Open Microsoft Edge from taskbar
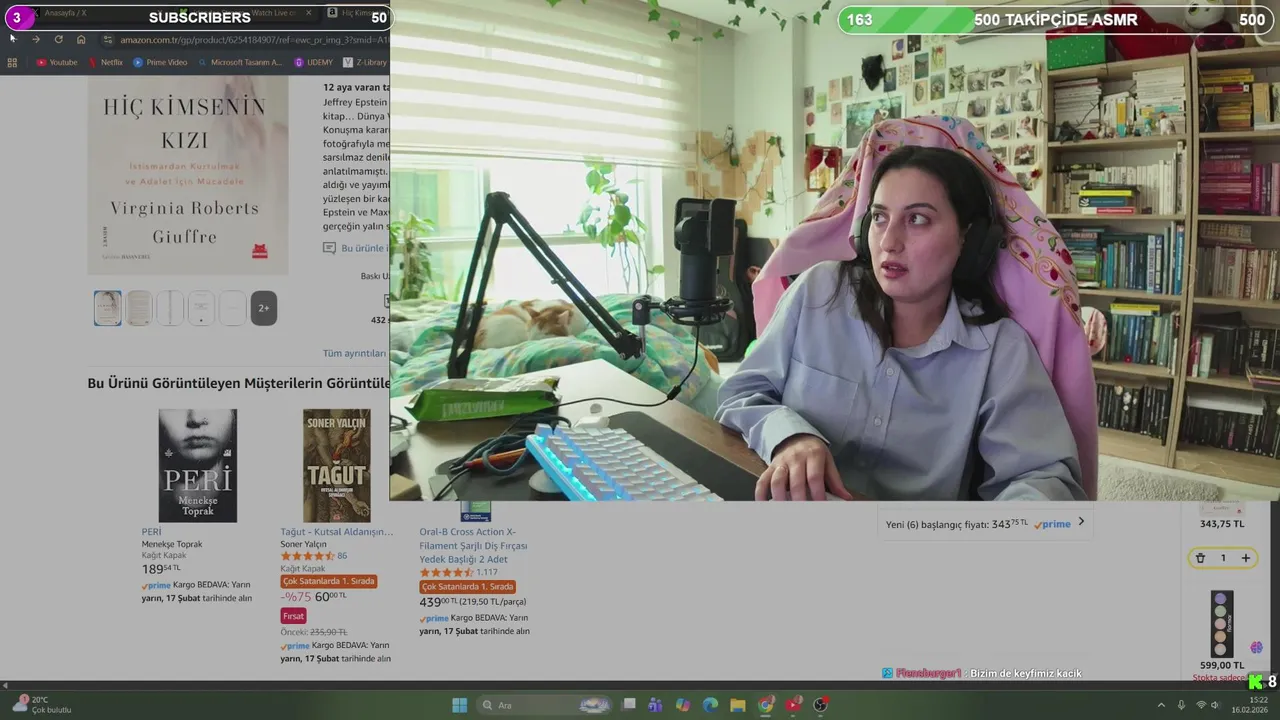The height and width of the screenshot is (720, 1280). [x=710, y=705]
